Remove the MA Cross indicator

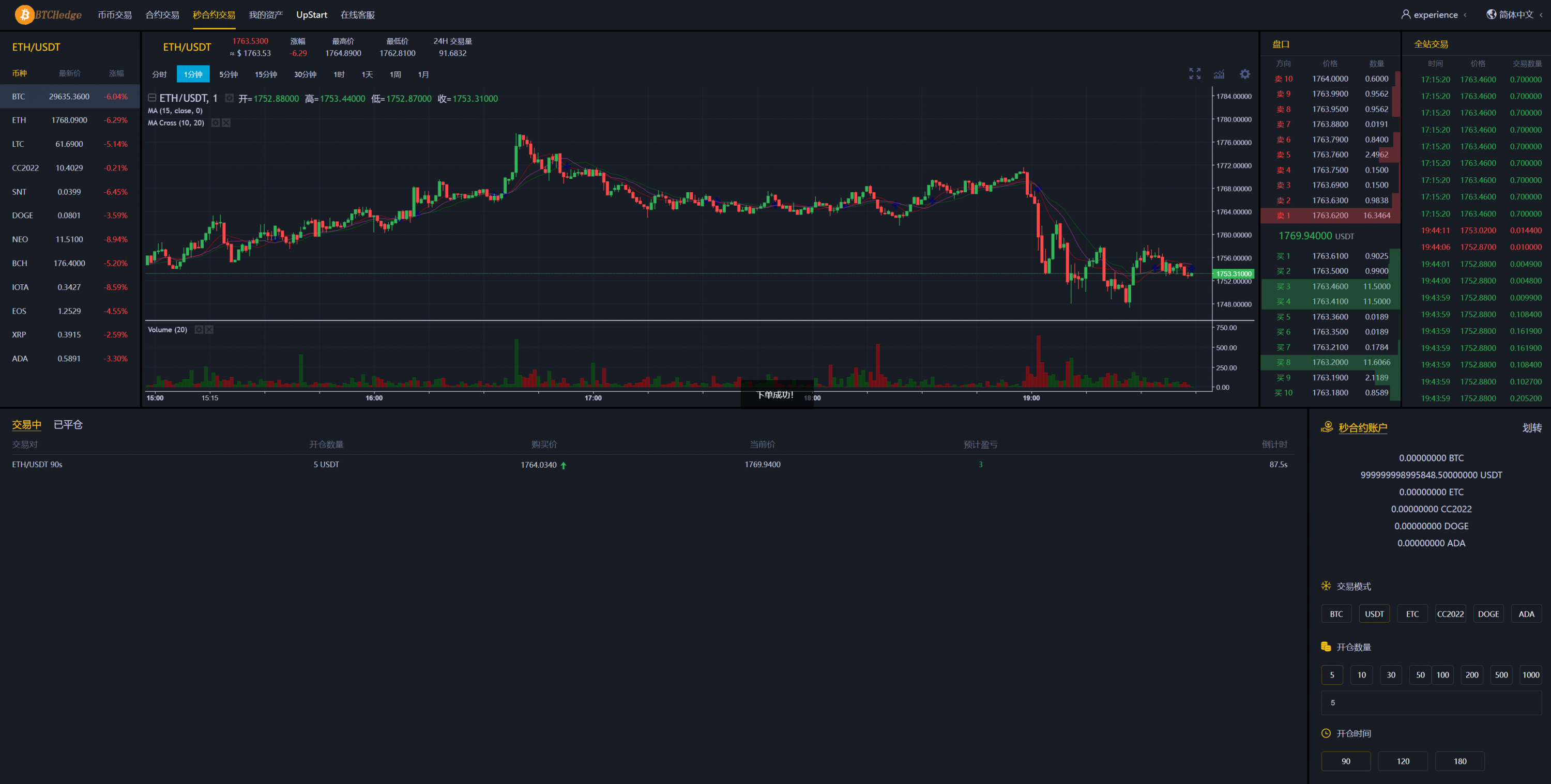[226, 123]
